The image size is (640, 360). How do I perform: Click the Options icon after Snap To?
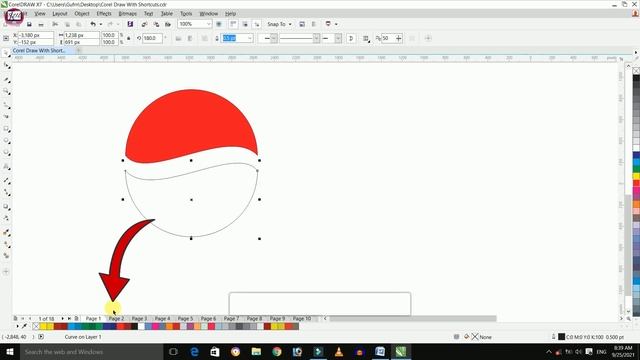[x=302, y=24]
